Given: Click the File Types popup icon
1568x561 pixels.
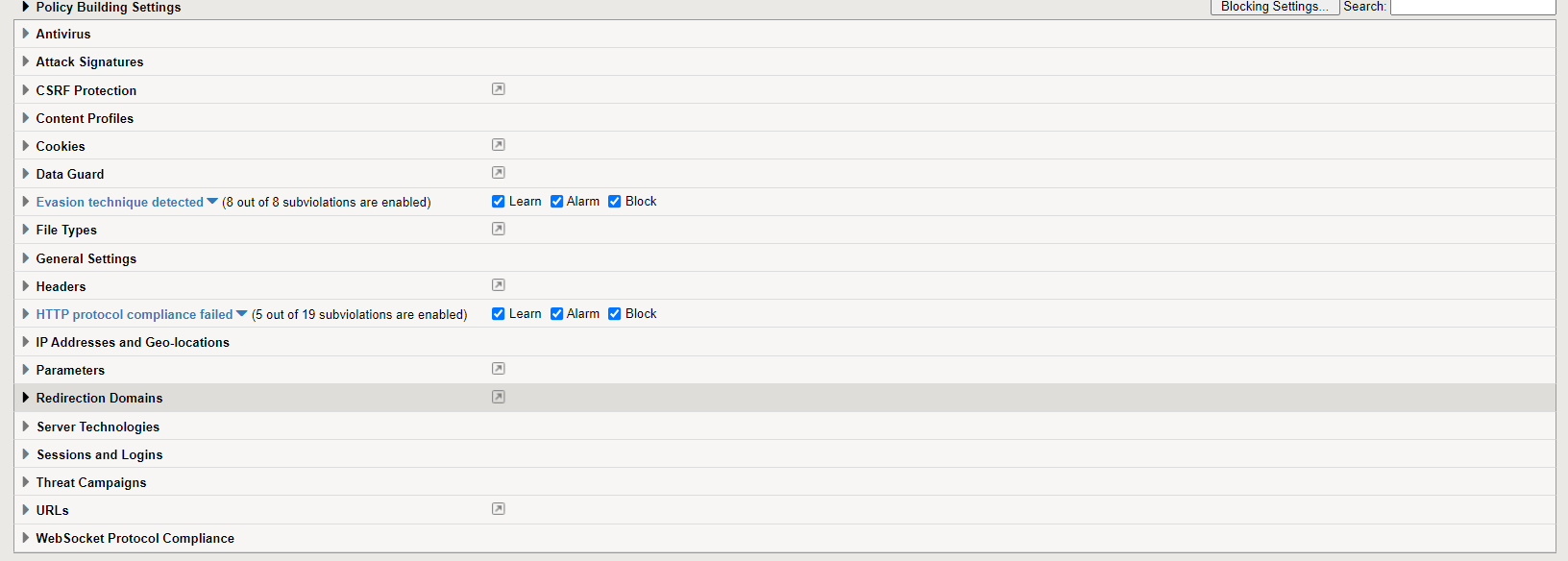Looking at the screenshot, I should [498, 229].
